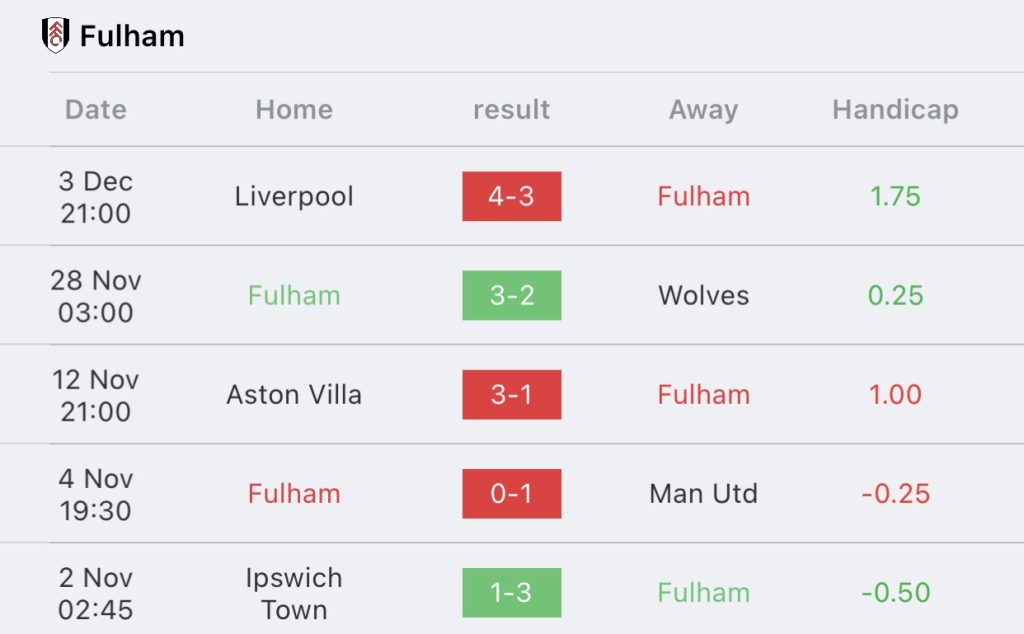Click the Ipswich Town team name
Image resolution: width=1024 pixels, height=634 pixels.
coord(294,594)
